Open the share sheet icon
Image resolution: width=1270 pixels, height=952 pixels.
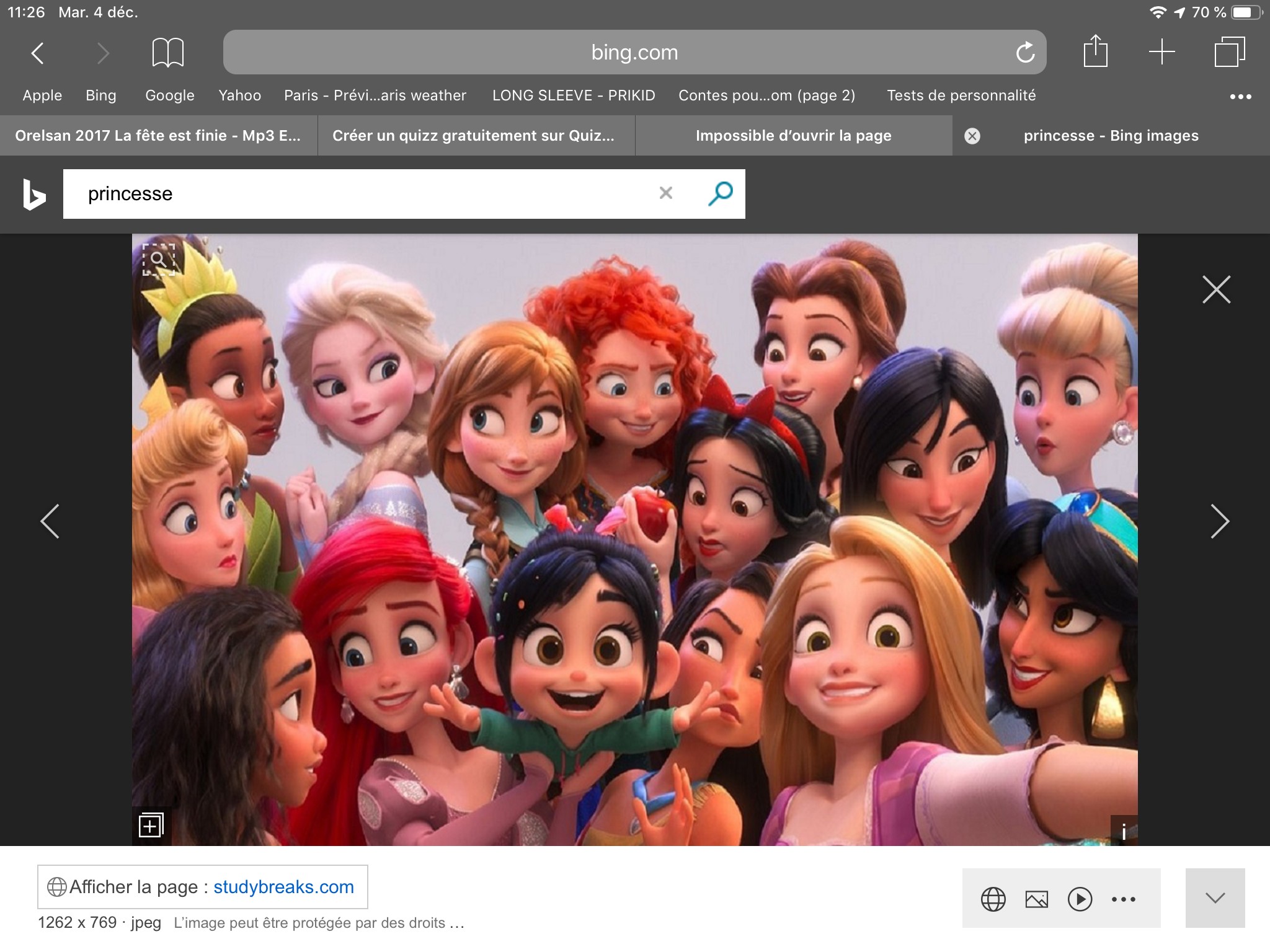point(1096,51)
